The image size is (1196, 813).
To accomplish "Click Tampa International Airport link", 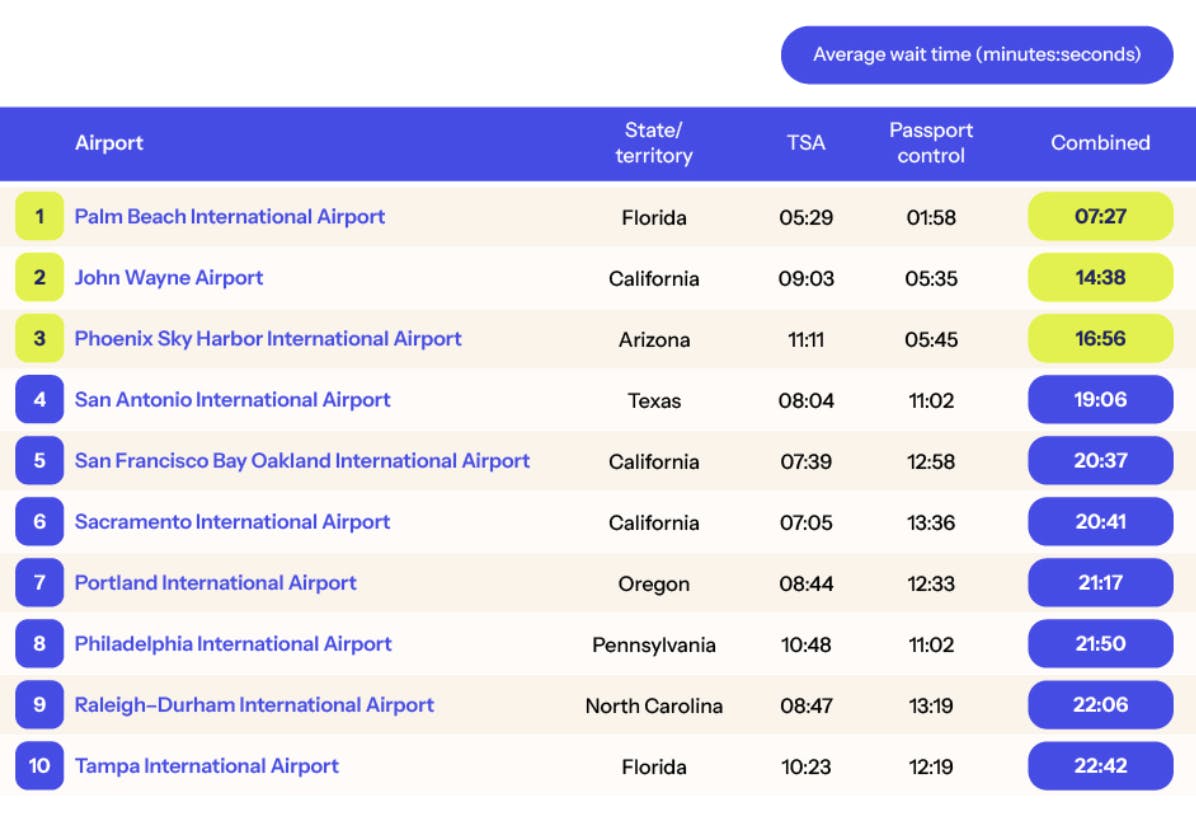I will (207, 766).
